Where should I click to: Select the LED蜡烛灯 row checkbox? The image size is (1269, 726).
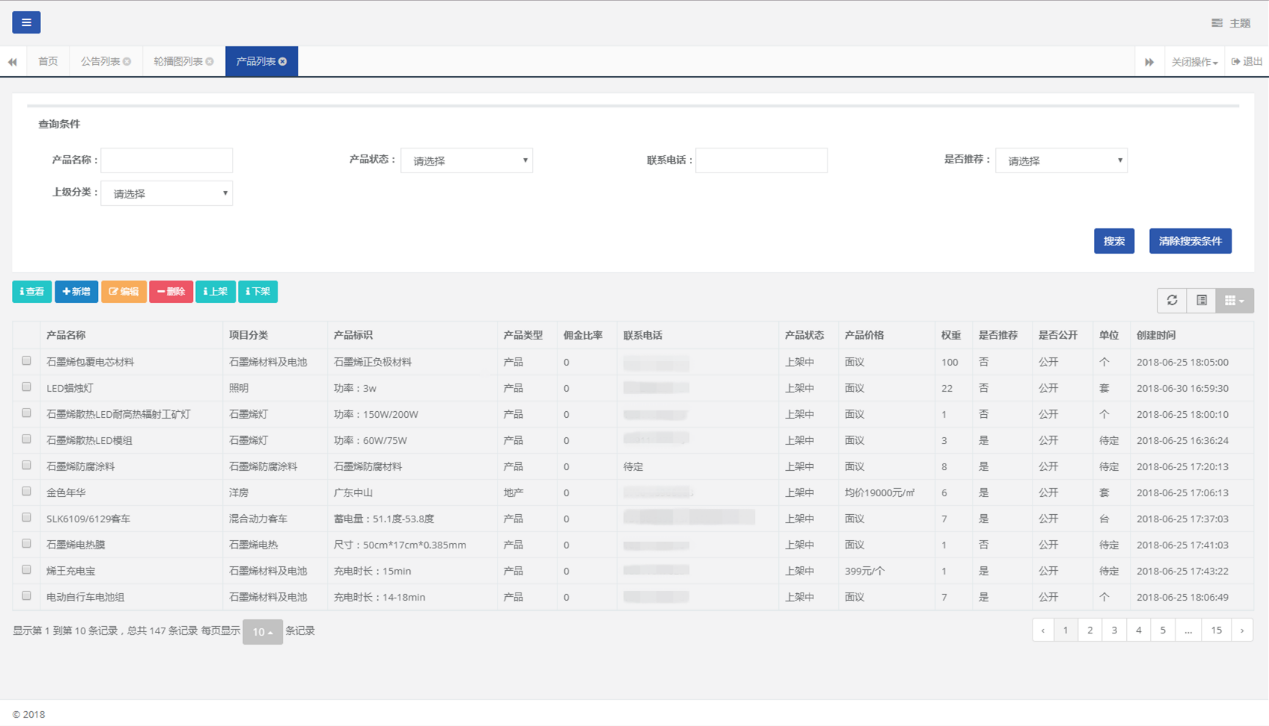point(27,387)
